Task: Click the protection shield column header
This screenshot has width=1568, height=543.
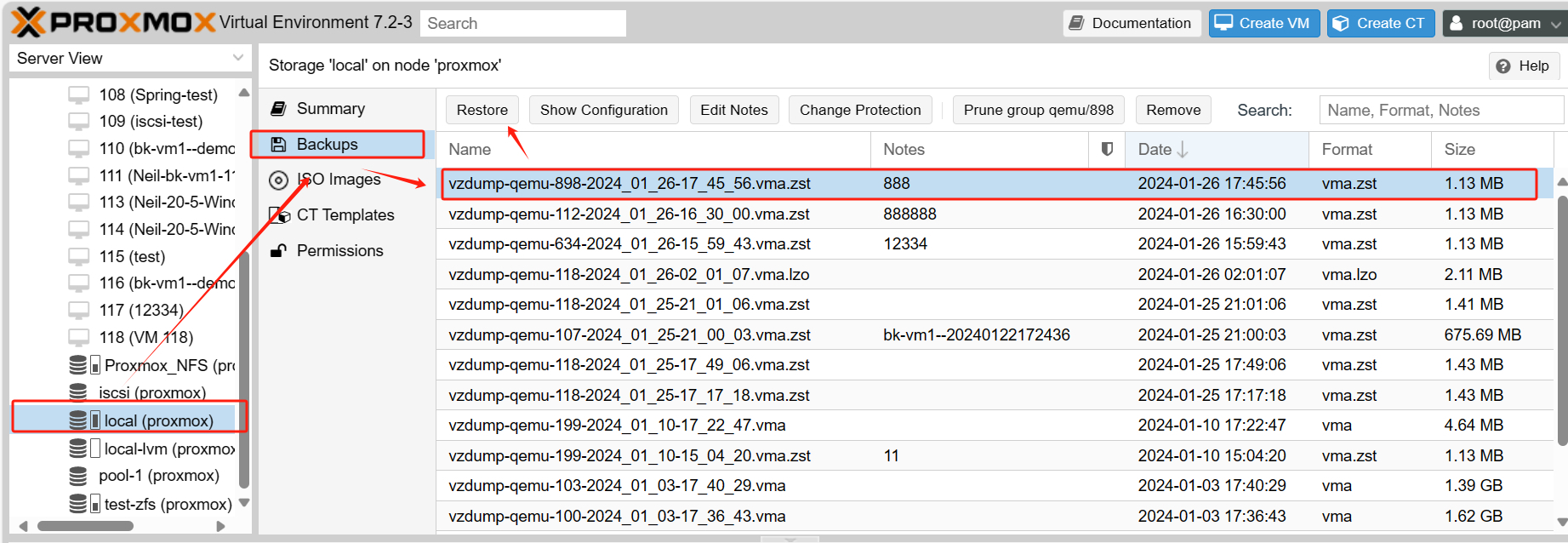Action: 1107,149
